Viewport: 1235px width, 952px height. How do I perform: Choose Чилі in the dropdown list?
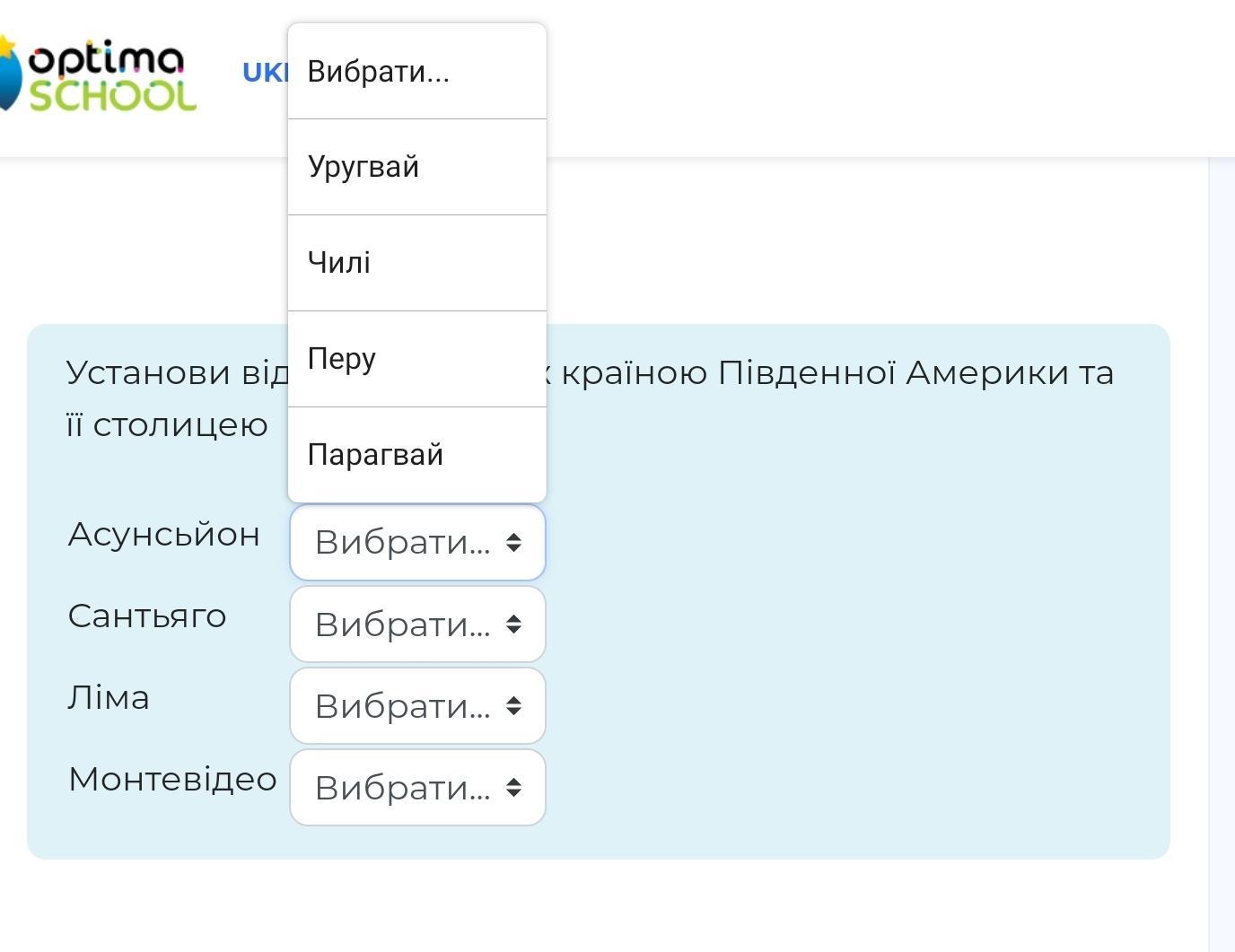tap(416, 263)
